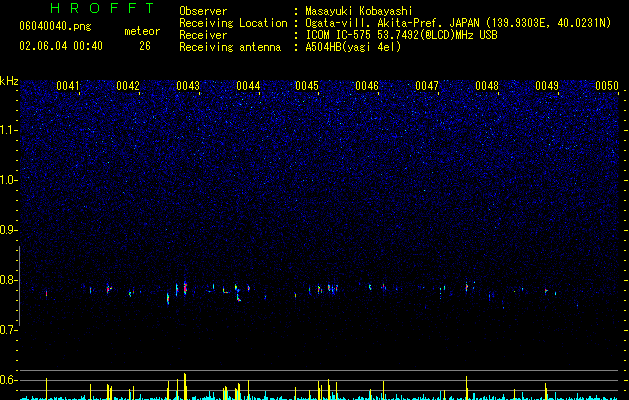Click the Receiving Location coordinates line
The height and width of the screenshot is (400, 629).
click(458, 23)
